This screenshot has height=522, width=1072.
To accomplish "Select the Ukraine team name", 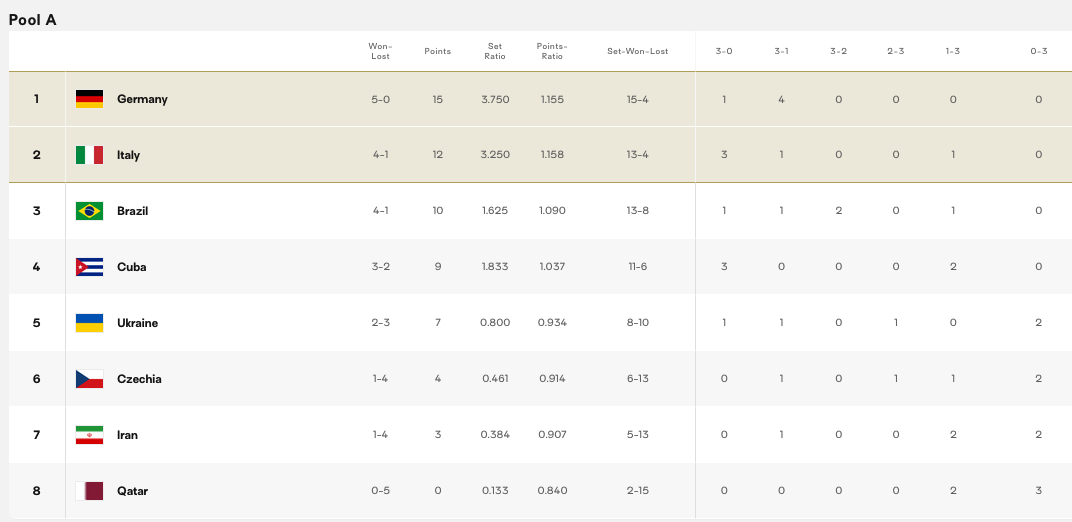I will pos(137,323).
